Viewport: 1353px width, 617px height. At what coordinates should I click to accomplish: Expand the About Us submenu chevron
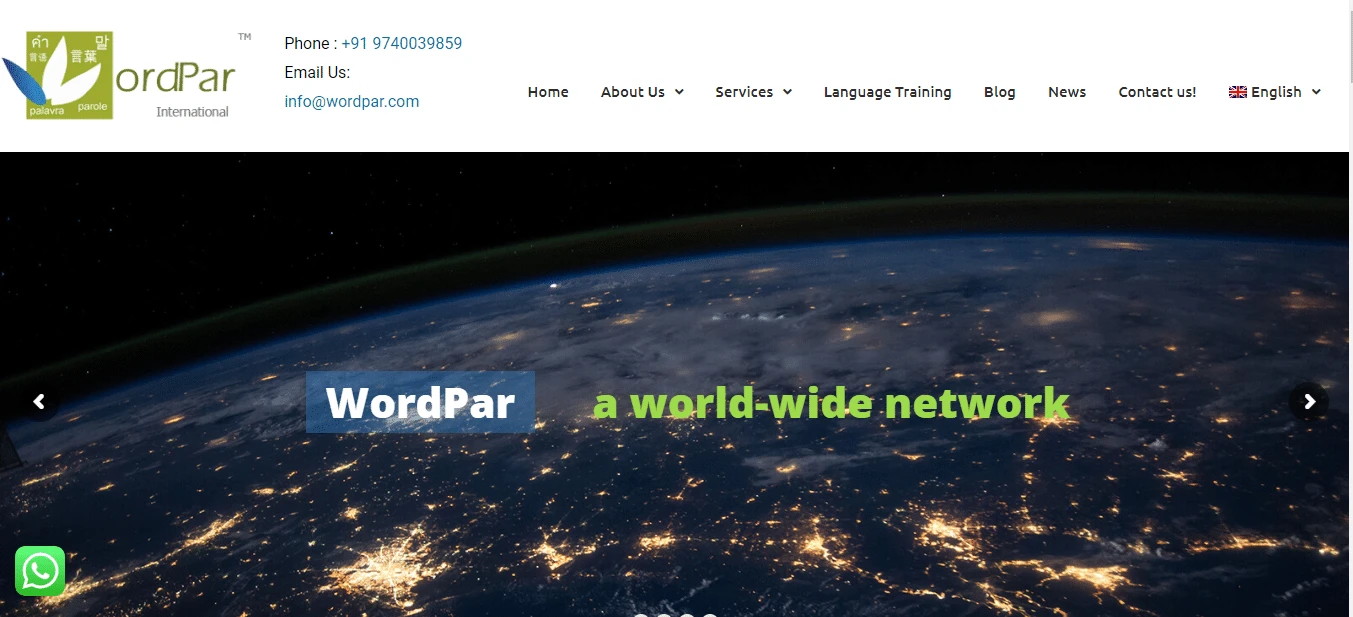pyautogui.click(x=679, y=92)
